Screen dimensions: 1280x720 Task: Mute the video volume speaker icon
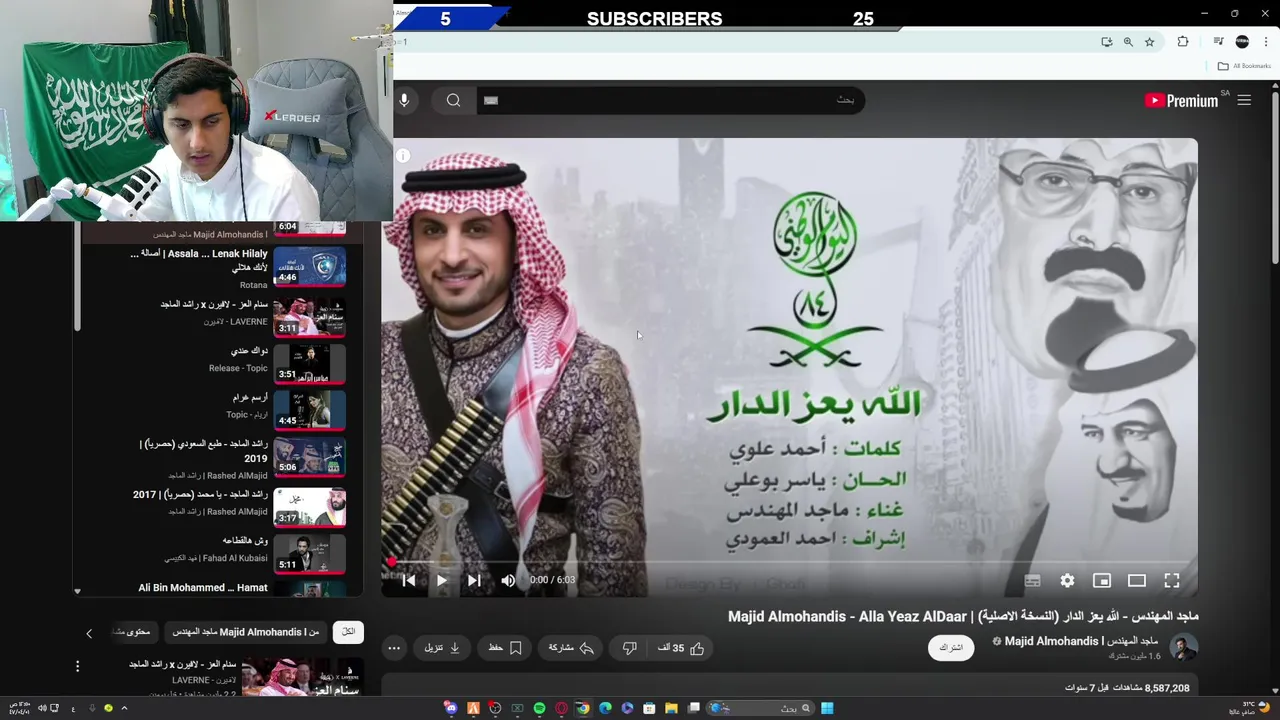[x=508, y=580]
